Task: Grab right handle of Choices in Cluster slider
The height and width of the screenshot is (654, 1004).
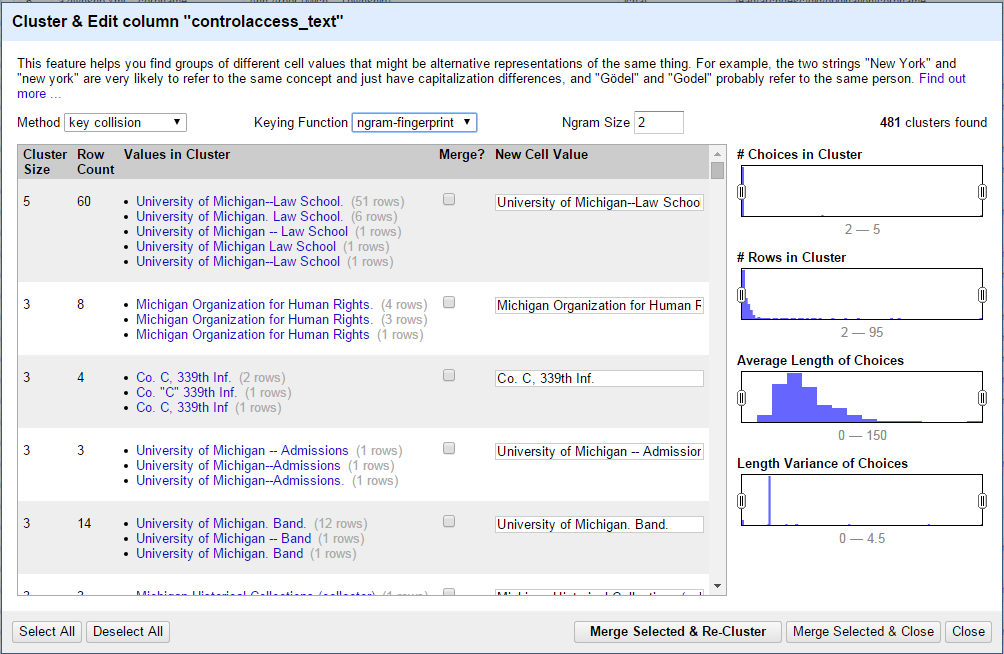Action: coord(982,192)
